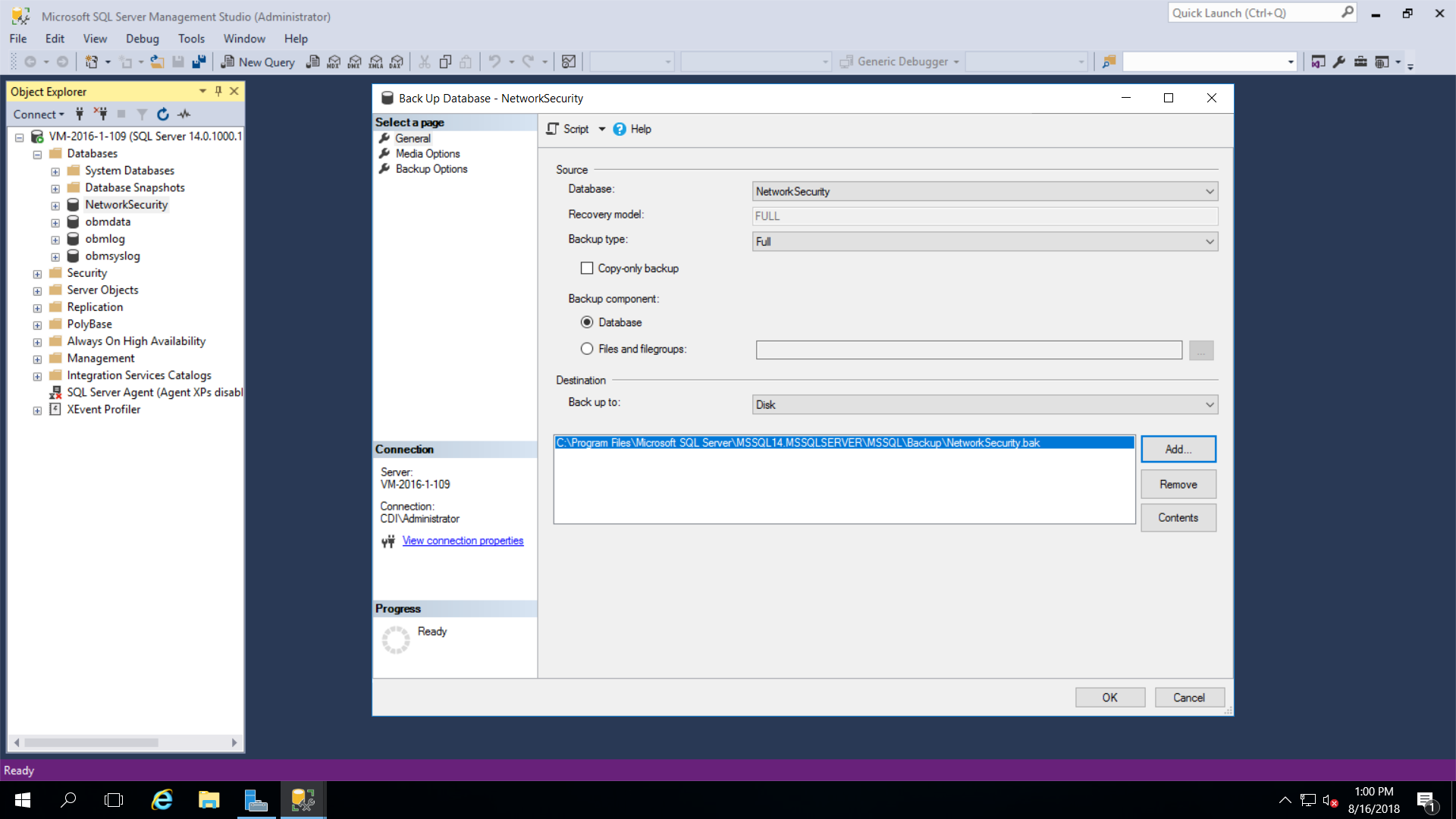
Task: Open the Connect dropdown in Object Explorer
Action: [39, 115]
